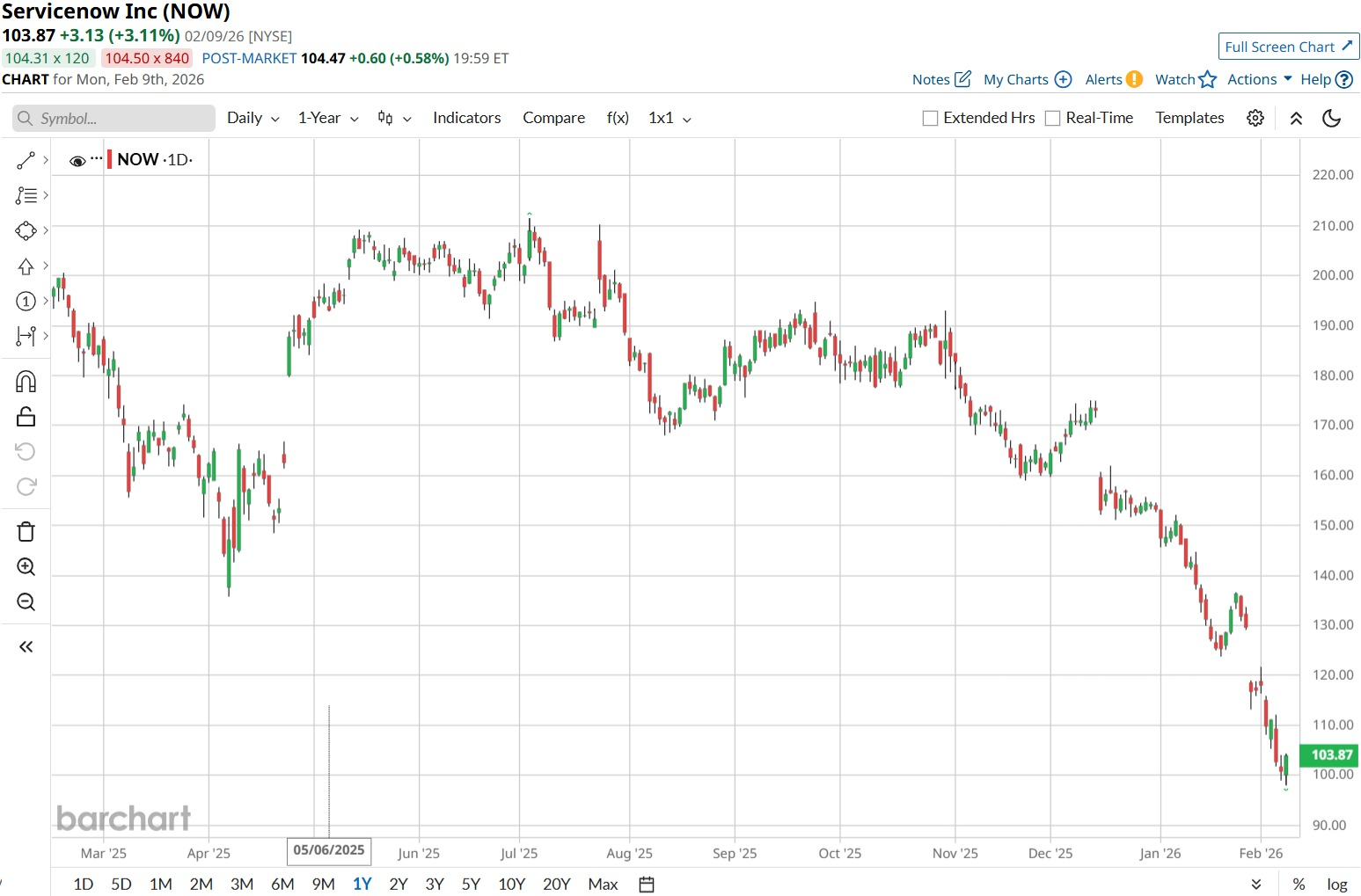
Task: Open the Help link
Action: point(1327,79)
